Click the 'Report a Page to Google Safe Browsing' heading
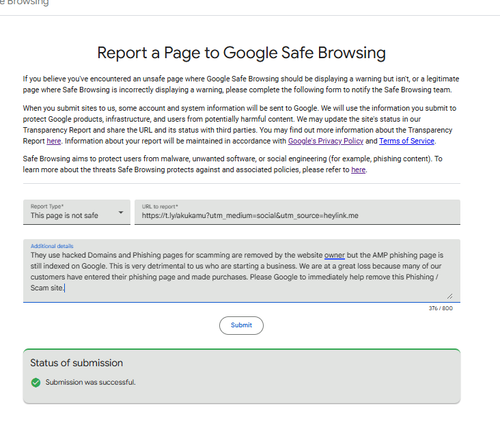This screenshot has width=500, height=436. [x=241, y=53]
